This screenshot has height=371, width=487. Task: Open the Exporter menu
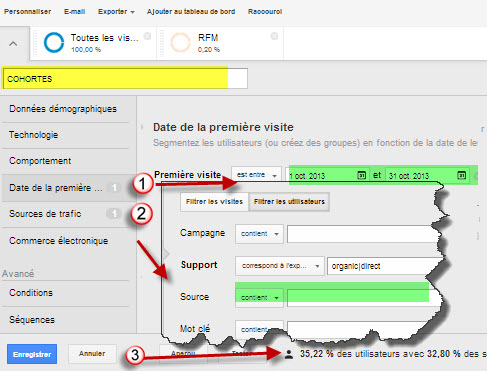[116, 12]
